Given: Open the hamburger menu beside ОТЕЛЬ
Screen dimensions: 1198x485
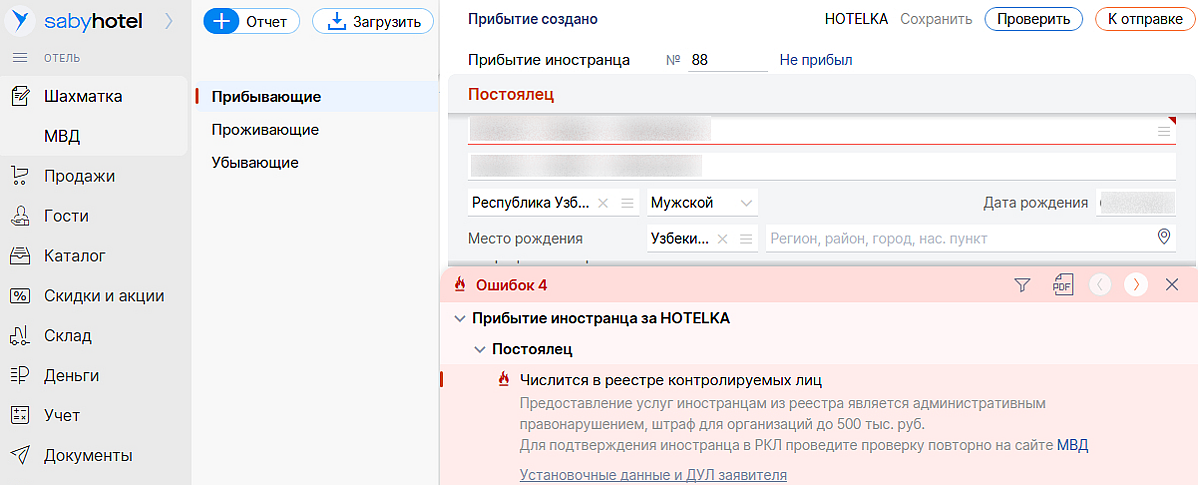Looking at the screenshot, I should (x=21, y=58).
